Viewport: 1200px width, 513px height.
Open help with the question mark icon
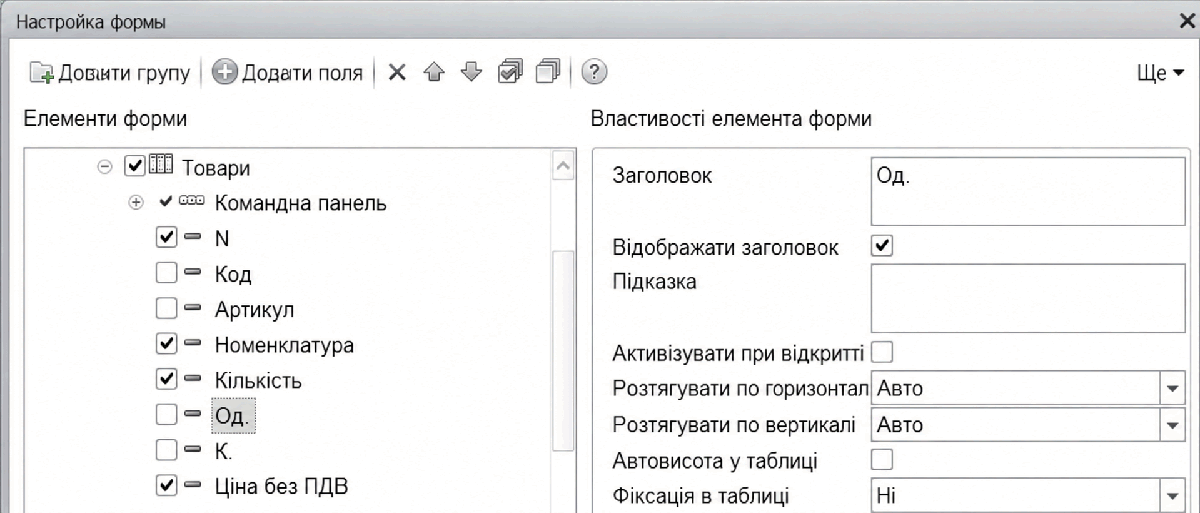pyautogui.click(x=595, y=73)
